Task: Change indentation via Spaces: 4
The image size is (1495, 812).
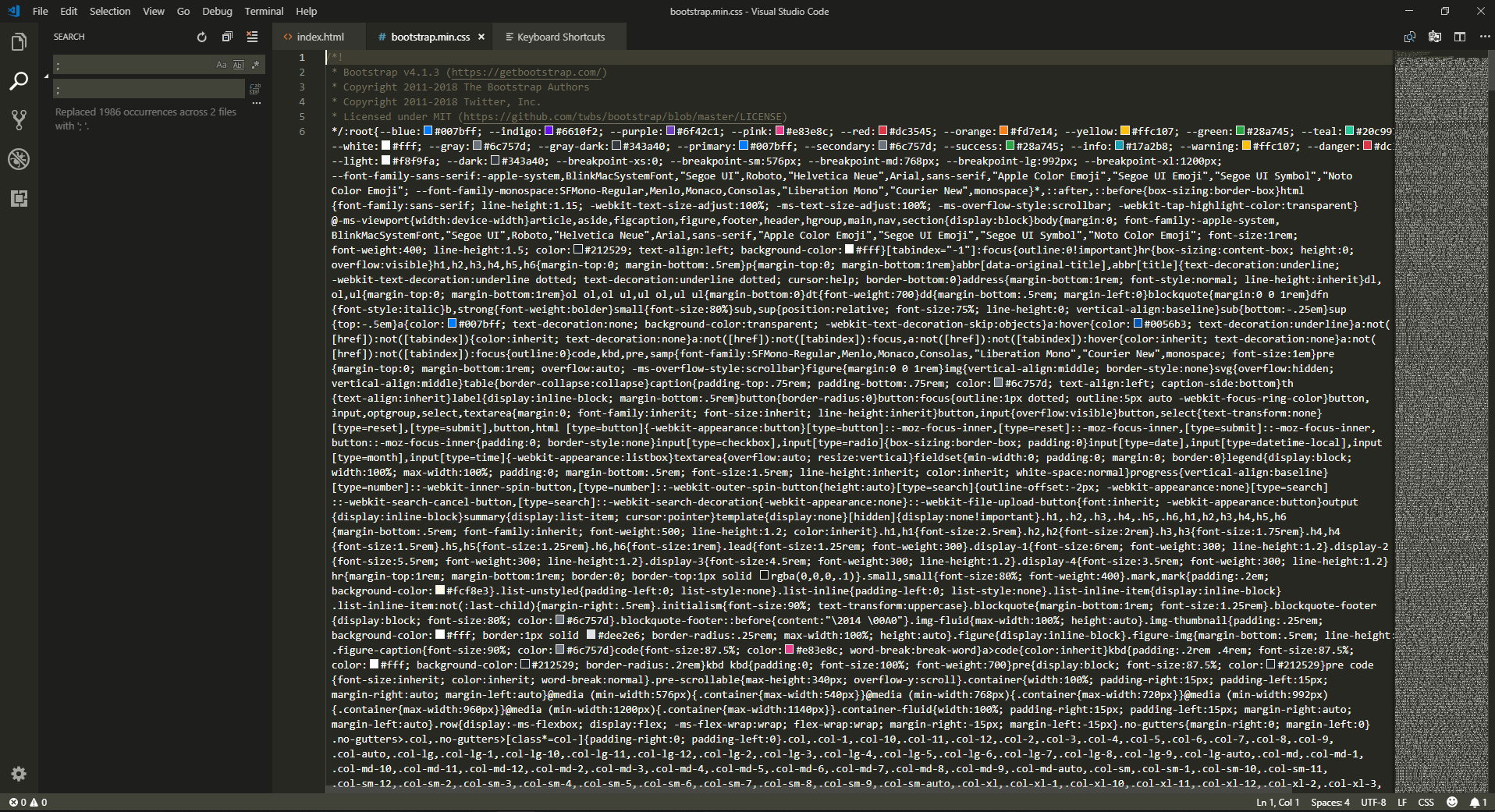Action: coord(1330,802)
